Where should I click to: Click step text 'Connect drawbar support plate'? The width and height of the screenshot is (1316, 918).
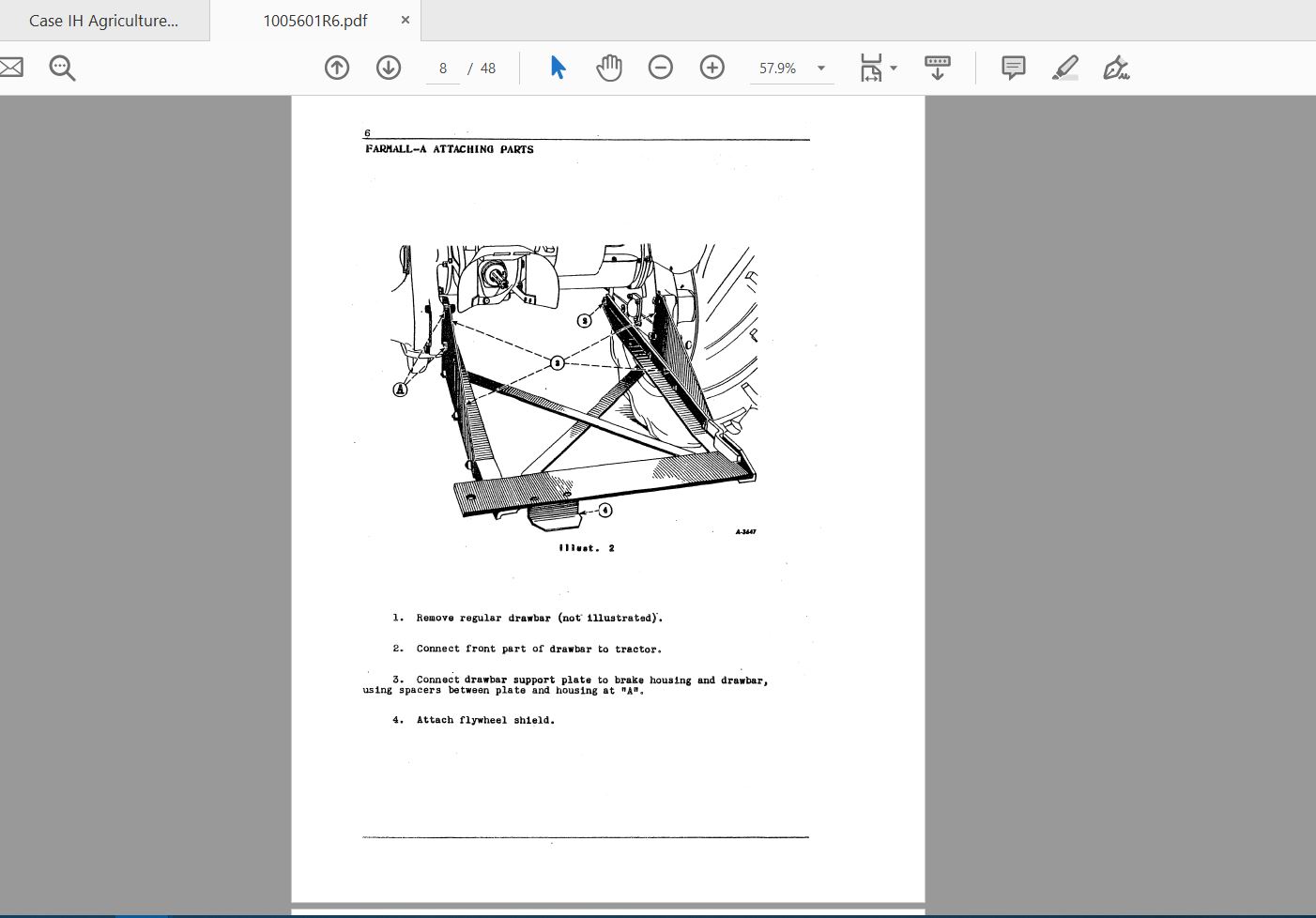pyautogui.click(x=504, y=680)
